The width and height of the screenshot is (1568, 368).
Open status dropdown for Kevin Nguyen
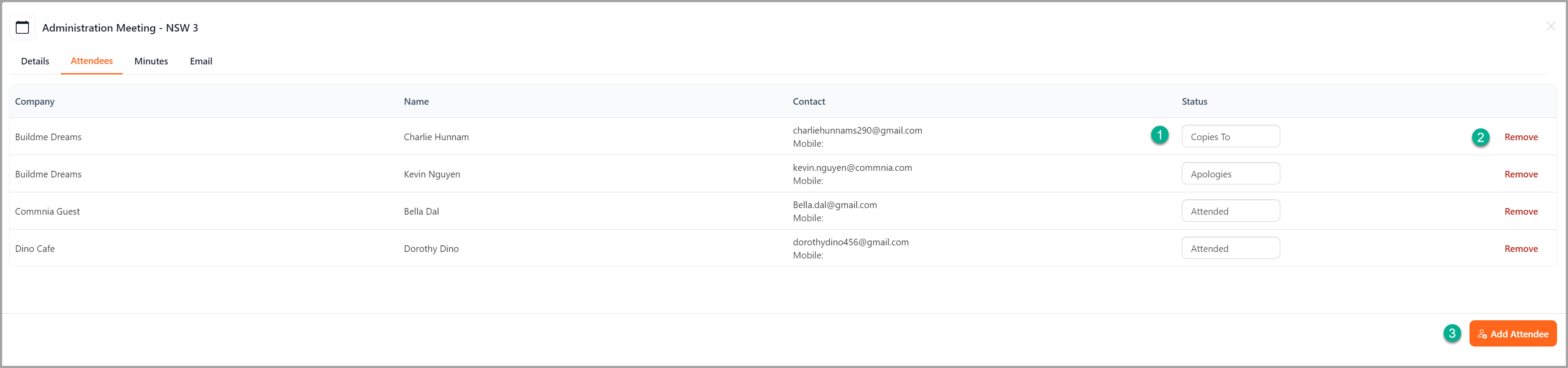[x=1230, y=173]
